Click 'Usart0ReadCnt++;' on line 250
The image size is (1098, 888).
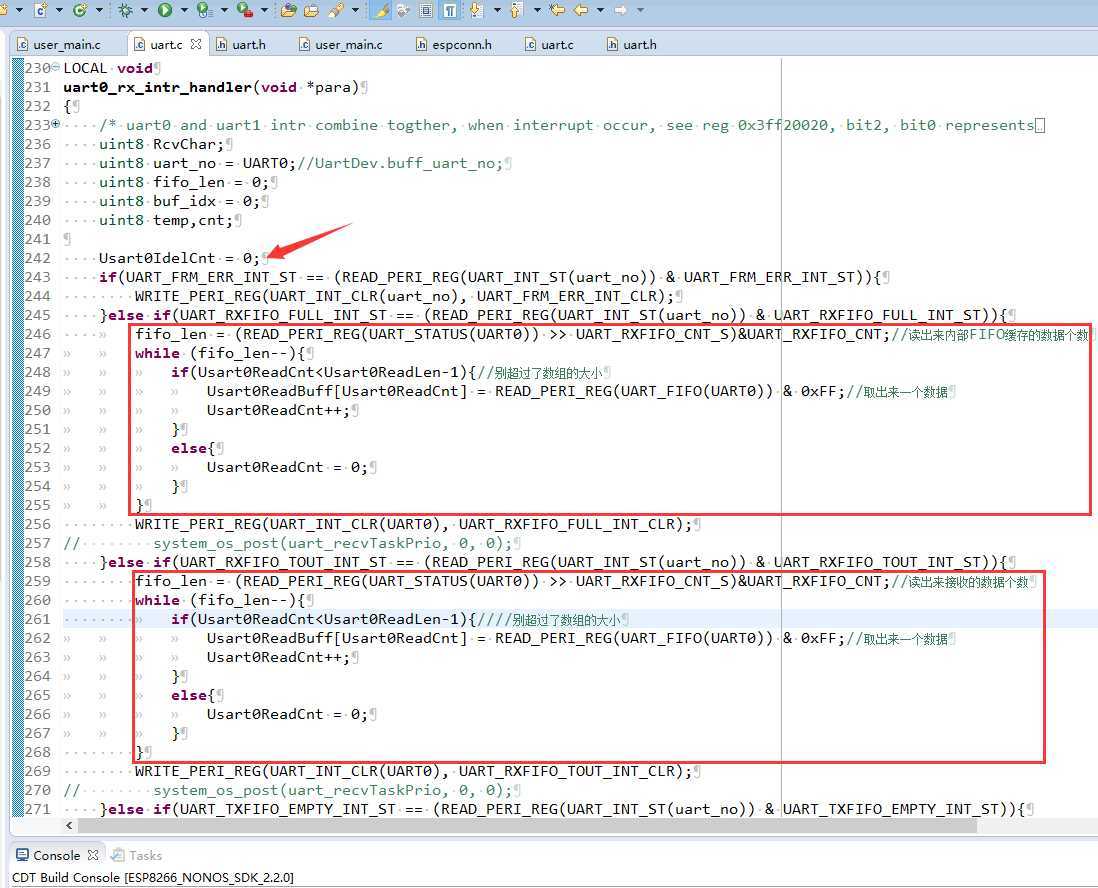pyautogui.click(x=278, y=410)
